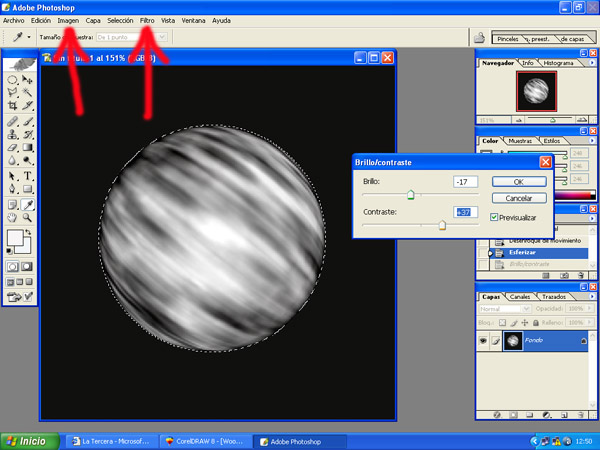Jump to ImageReady icon in toolbox

15,297
